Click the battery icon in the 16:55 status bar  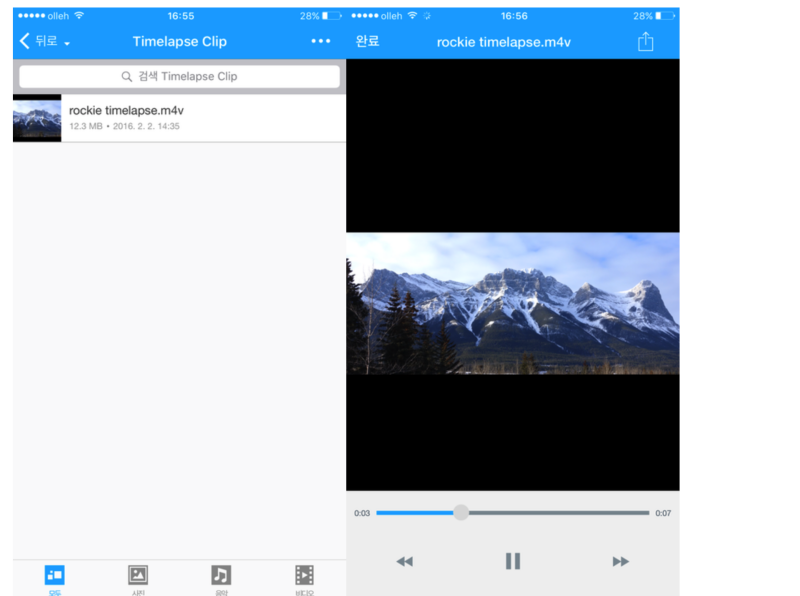coord(332,16)
